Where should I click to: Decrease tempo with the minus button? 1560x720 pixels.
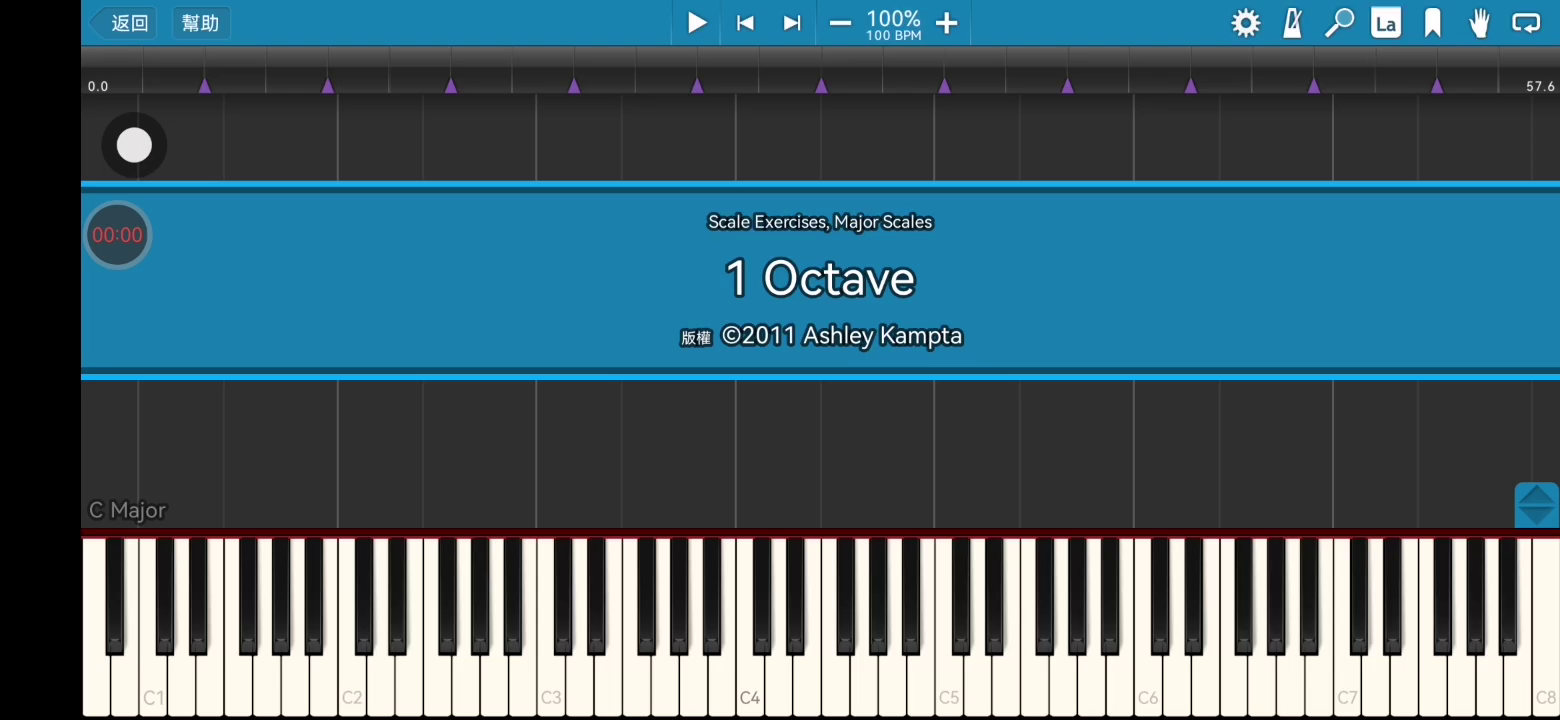click(840, 23)
